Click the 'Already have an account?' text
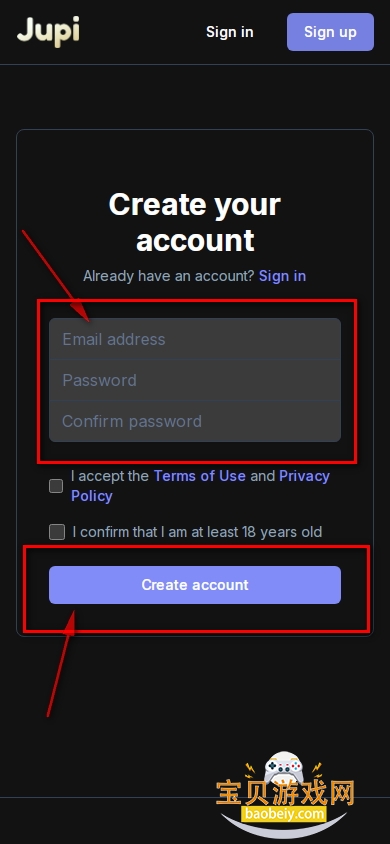Image resolution: width=390 pixels, height=844 pixels. [168, 276]
